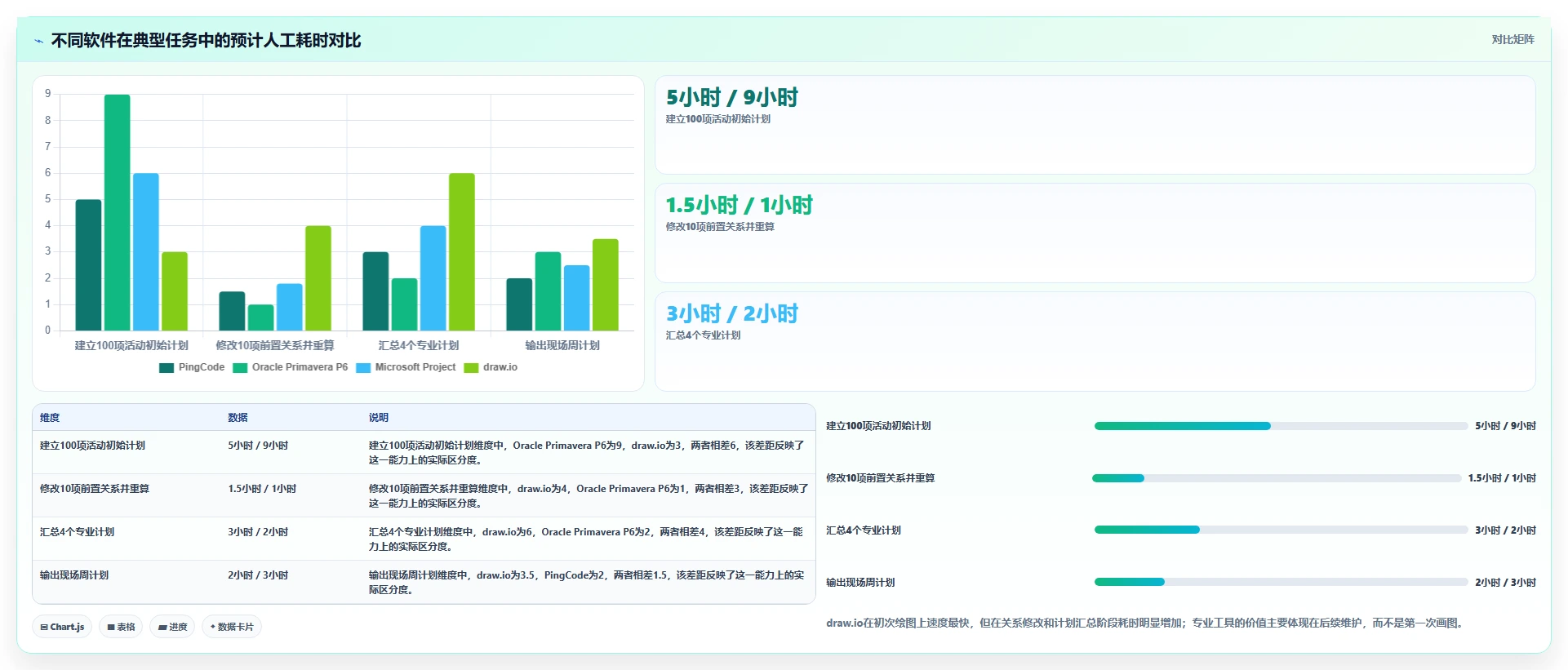
Task: Toggle the PingCode legend color swatch
Action: tap(167, 367)
